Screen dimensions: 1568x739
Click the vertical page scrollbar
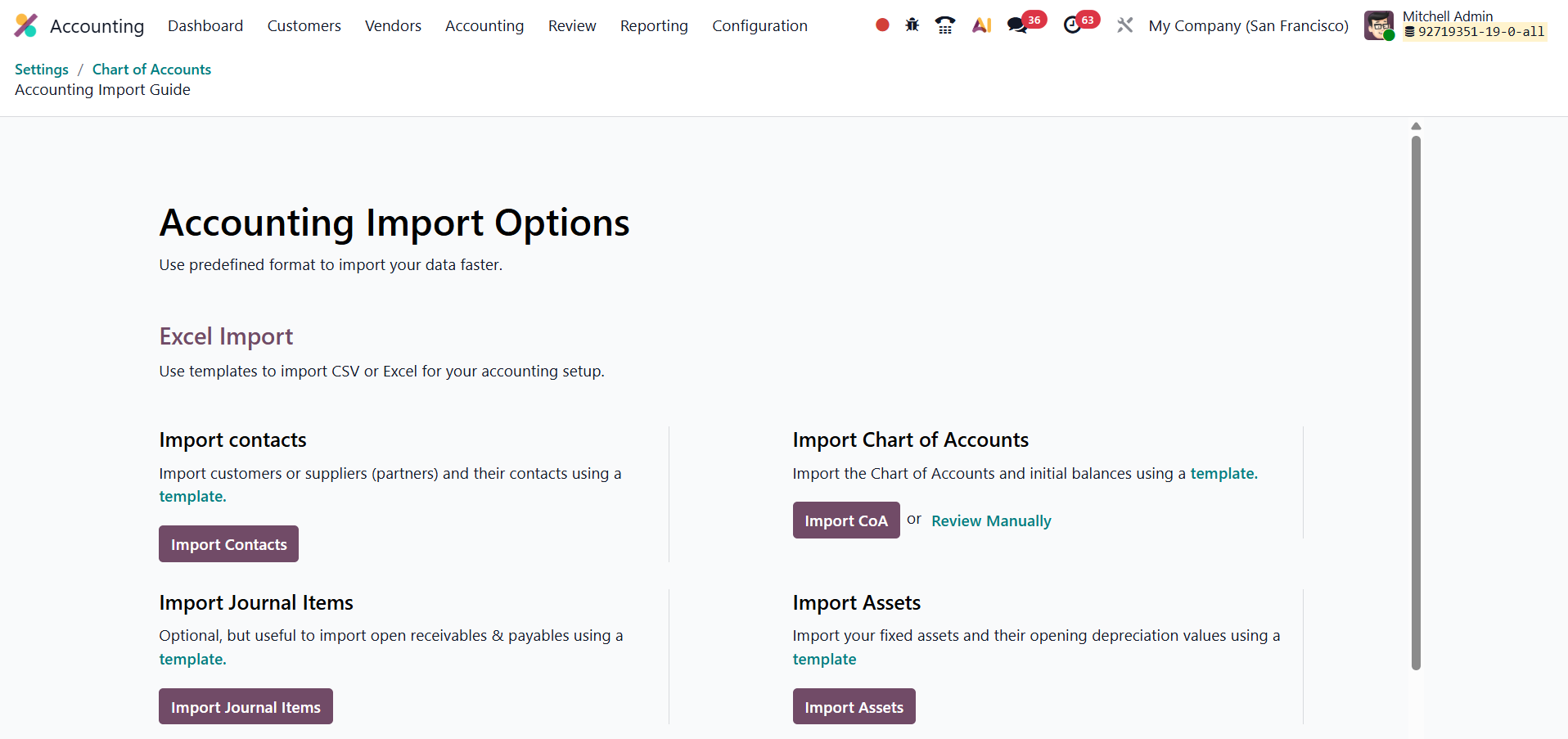pyautogui.click(x=1416, y=401)
